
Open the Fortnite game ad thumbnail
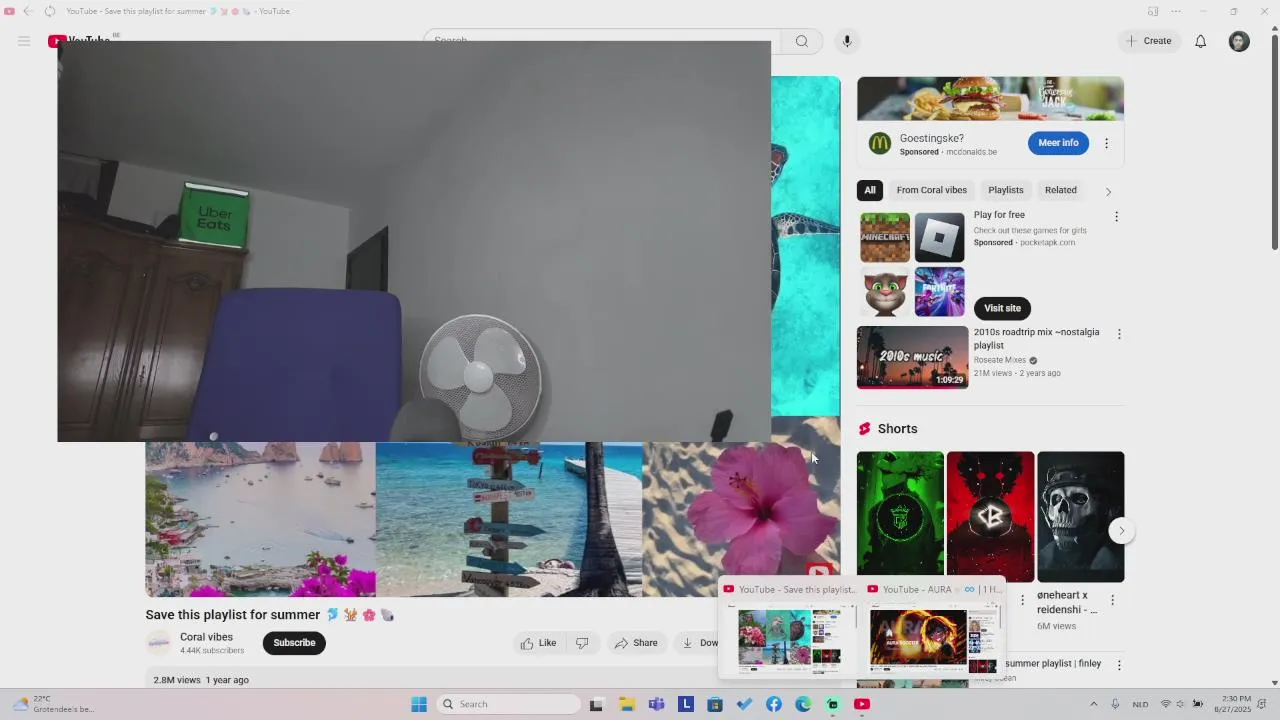tap(940, 292)
